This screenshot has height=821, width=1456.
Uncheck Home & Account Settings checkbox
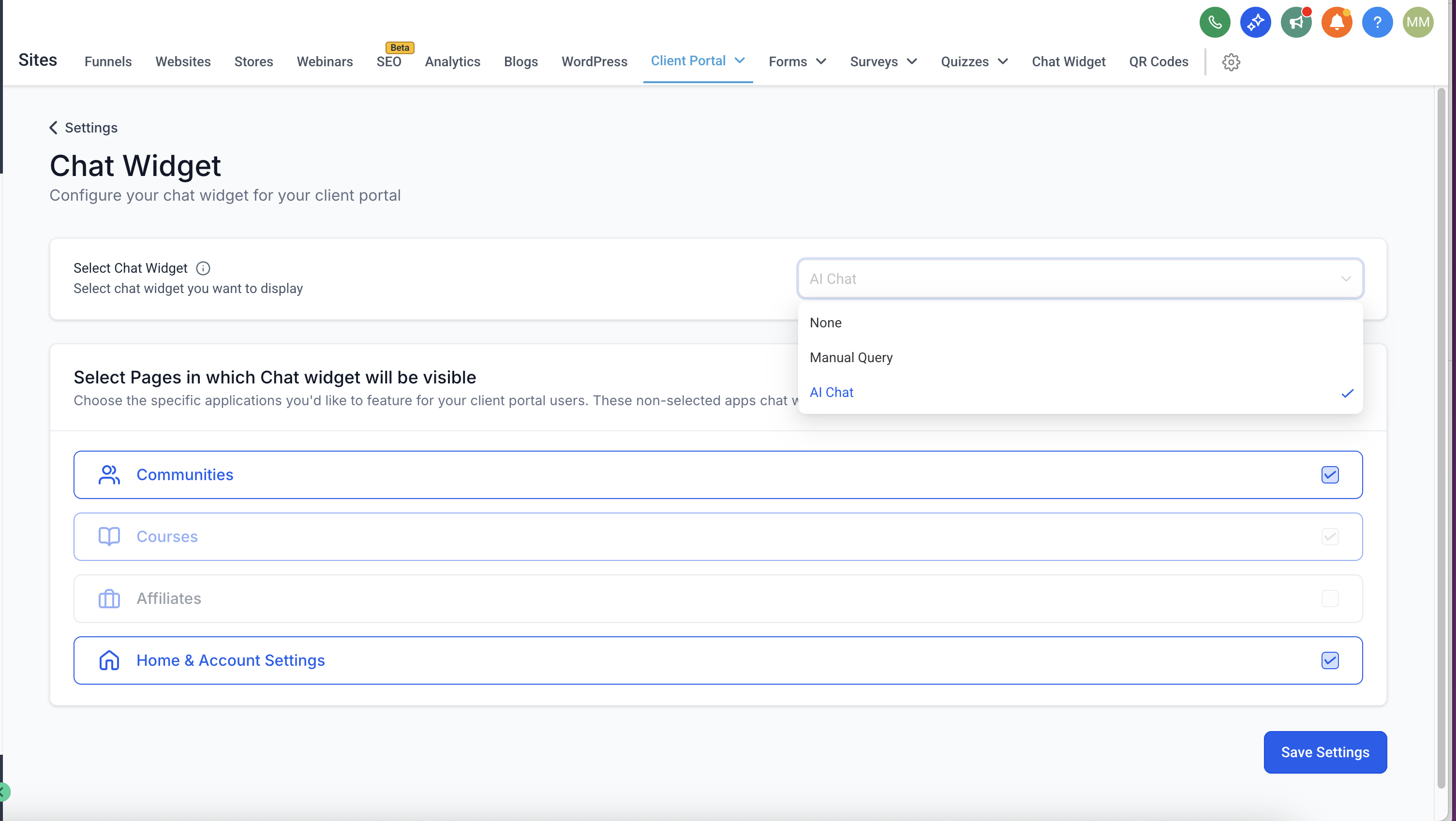(1330, 660)
